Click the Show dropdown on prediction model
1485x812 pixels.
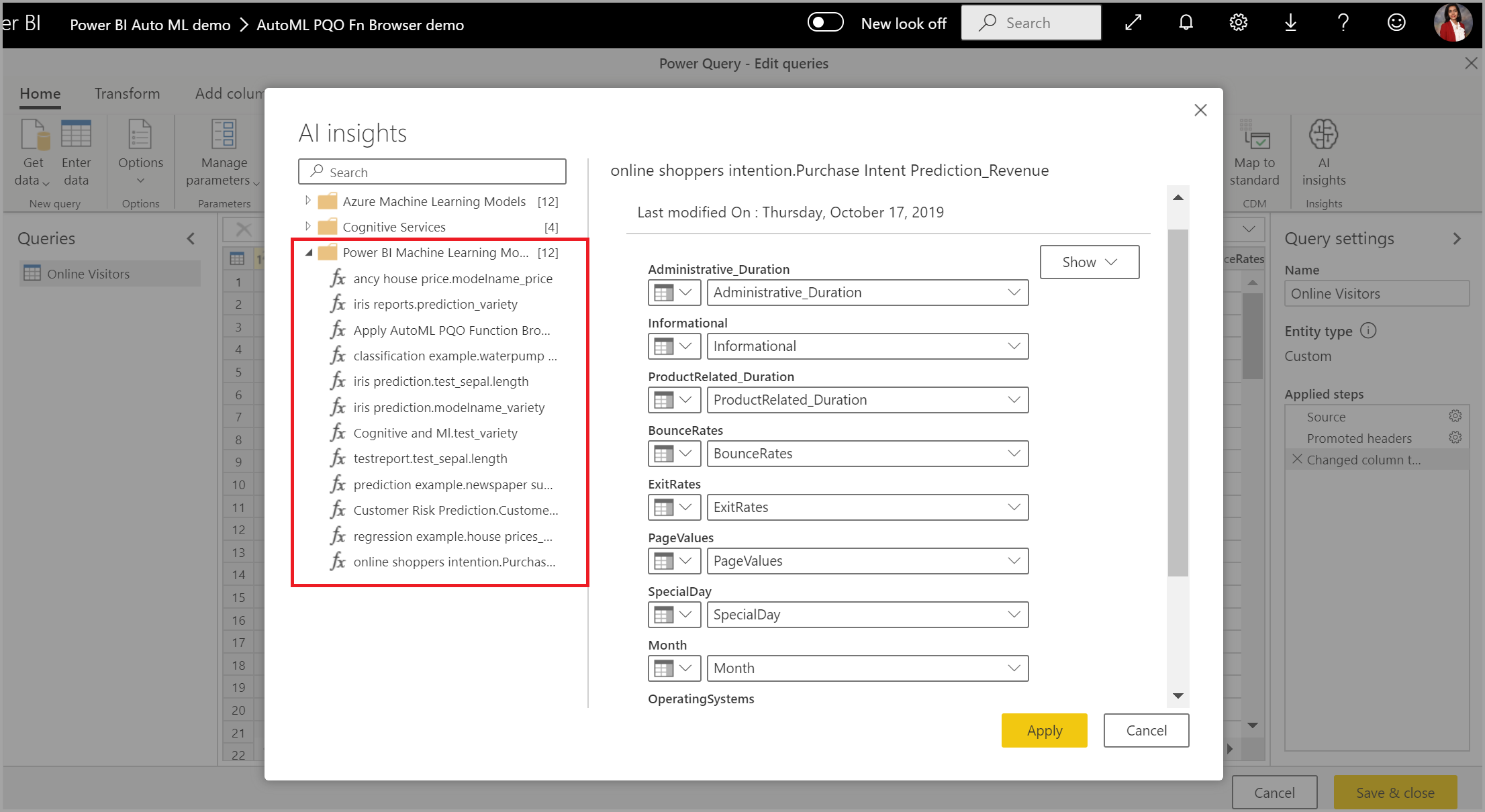tap(1088, 261)
